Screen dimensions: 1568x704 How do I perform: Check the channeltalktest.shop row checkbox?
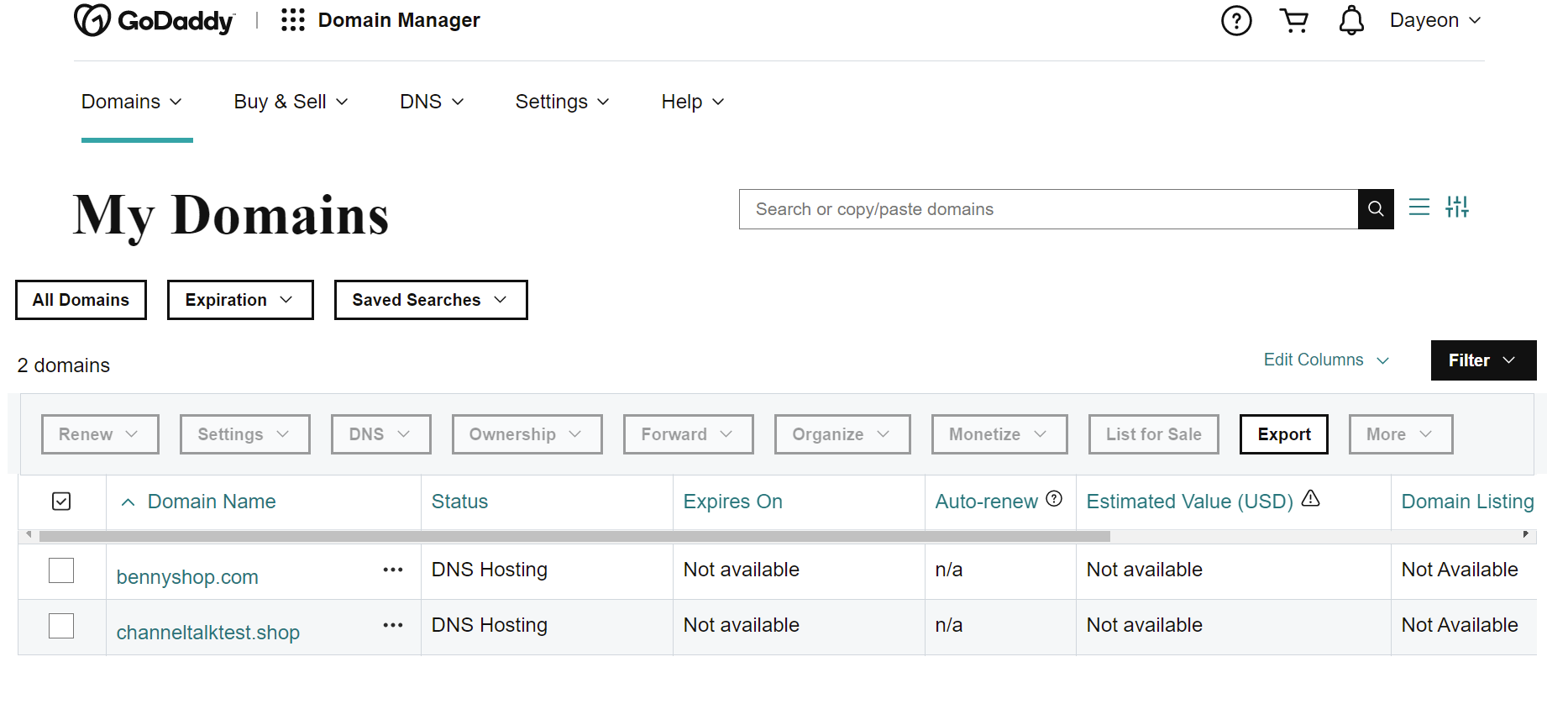61,626
